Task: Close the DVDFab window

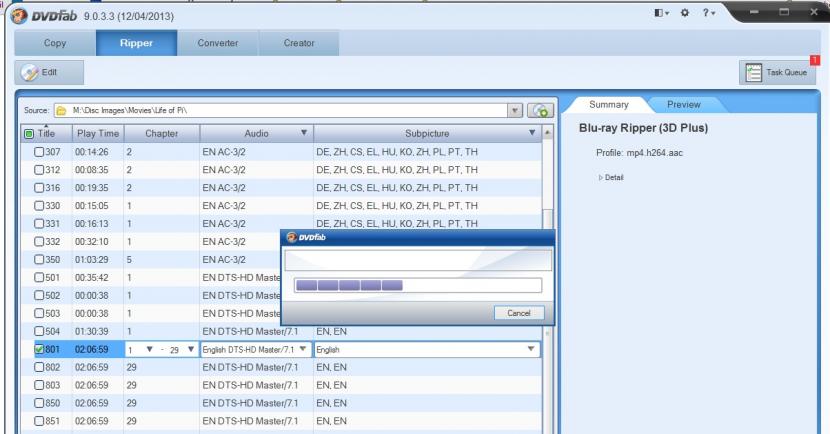Action: tap(814, 12)
